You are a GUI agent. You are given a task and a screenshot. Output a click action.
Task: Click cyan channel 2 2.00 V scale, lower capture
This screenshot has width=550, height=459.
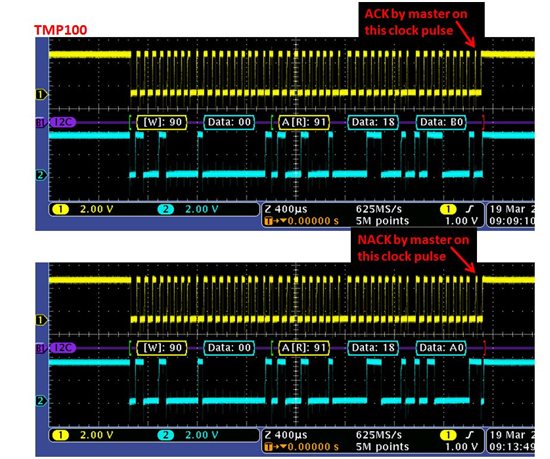(x=202, y=435)
